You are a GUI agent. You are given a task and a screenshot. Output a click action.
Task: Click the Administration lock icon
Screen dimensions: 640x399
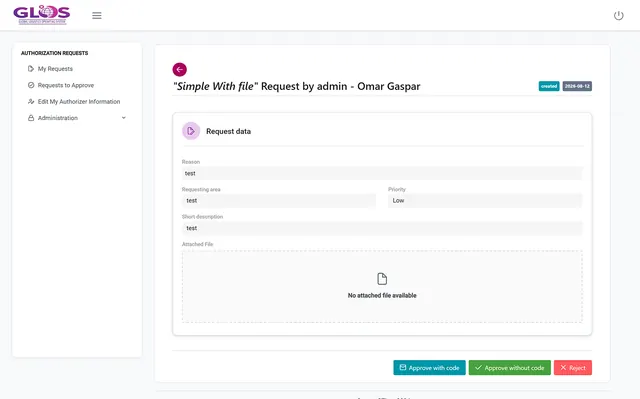tap(31, 118)
